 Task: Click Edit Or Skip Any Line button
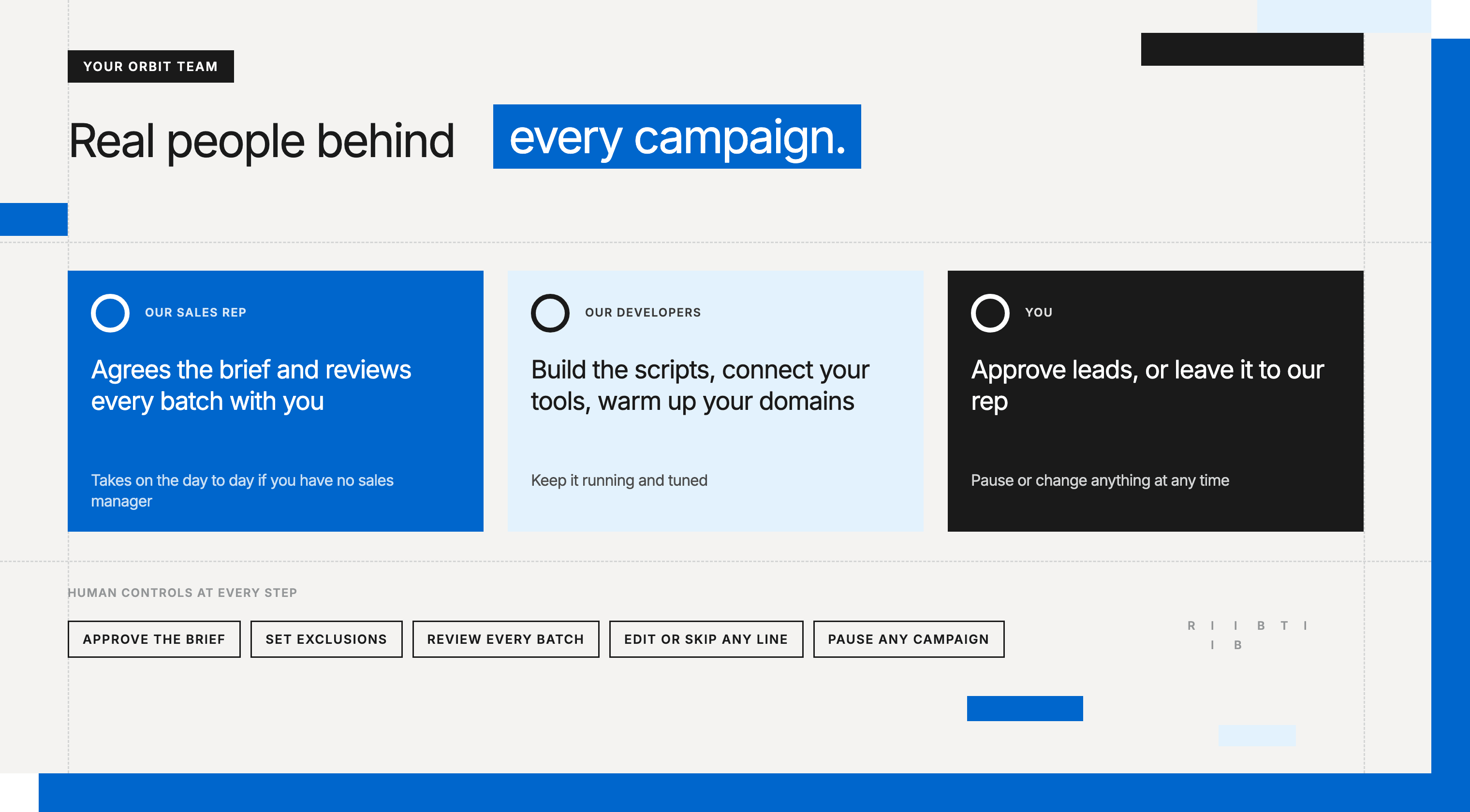click(706, 639)
